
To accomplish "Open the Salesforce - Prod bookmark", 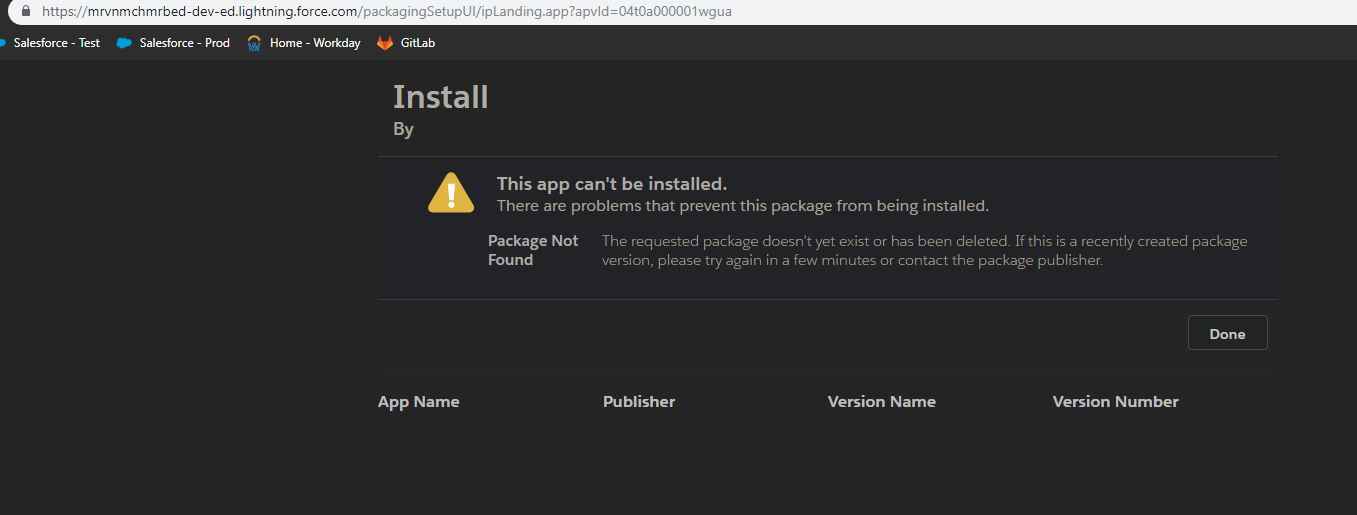I will pos(173,43).
